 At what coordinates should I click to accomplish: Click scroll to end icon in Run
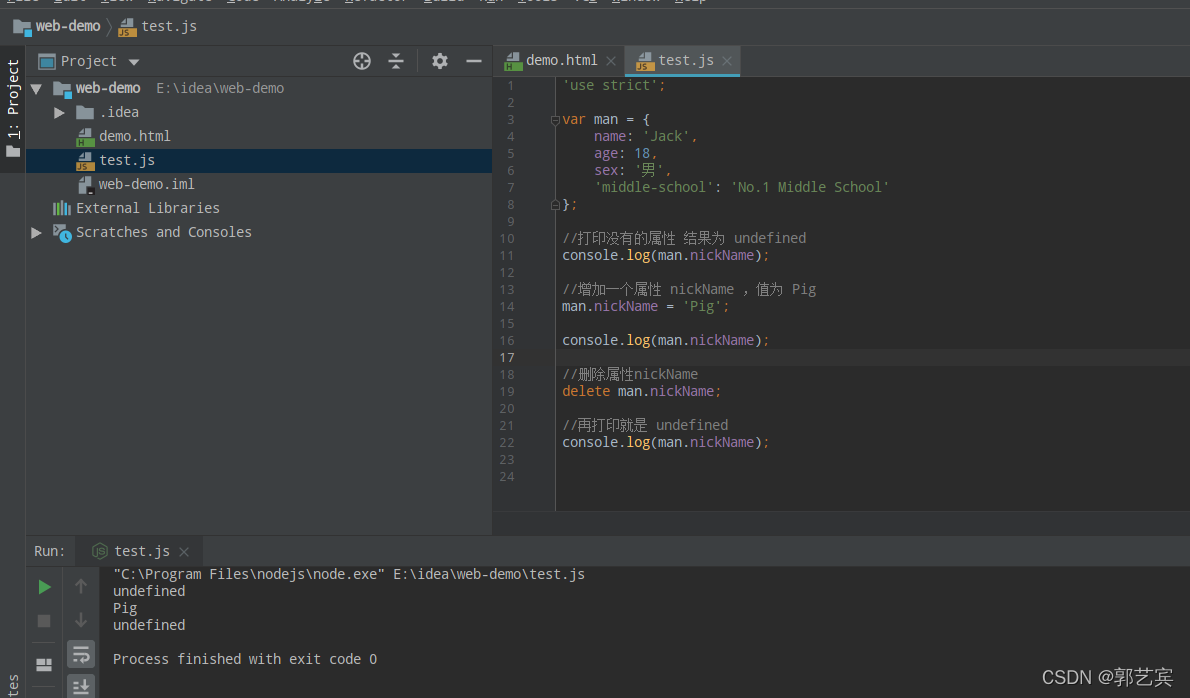[81, 687]
